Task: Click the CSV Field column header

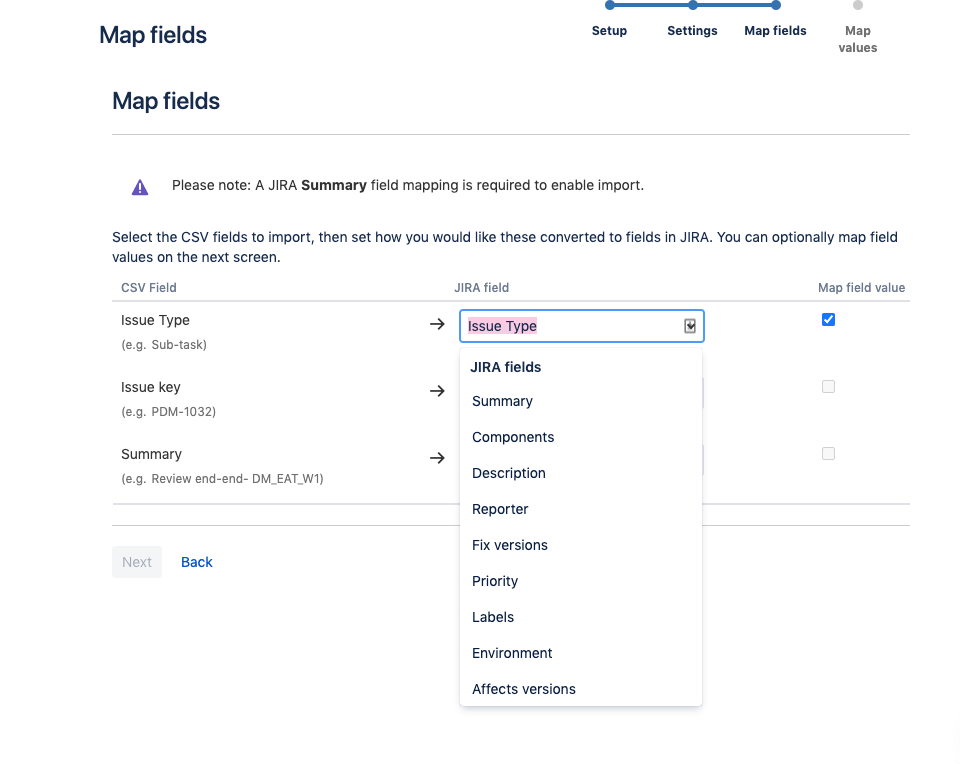Action: [149, 288]
